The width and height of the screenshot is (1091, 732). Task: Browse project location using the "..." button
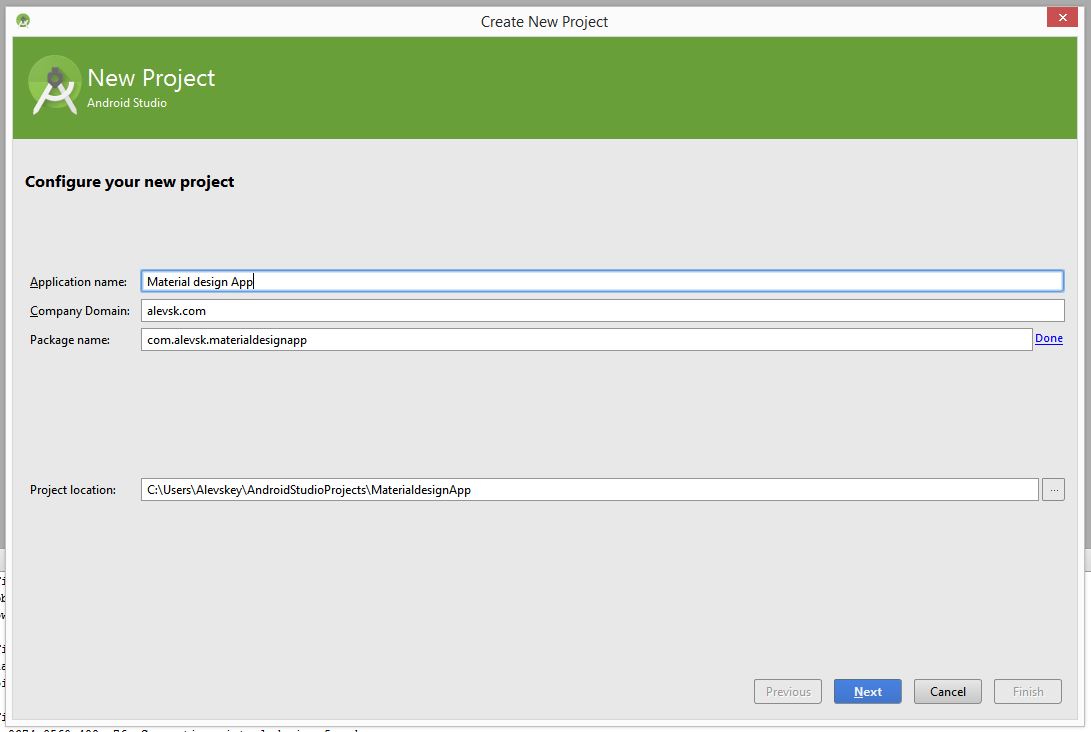[1053, 489]
